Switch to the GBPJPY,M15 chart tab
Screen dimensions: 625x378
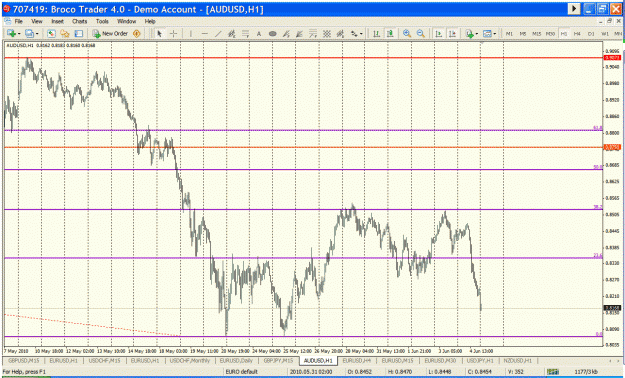[278, 360]
